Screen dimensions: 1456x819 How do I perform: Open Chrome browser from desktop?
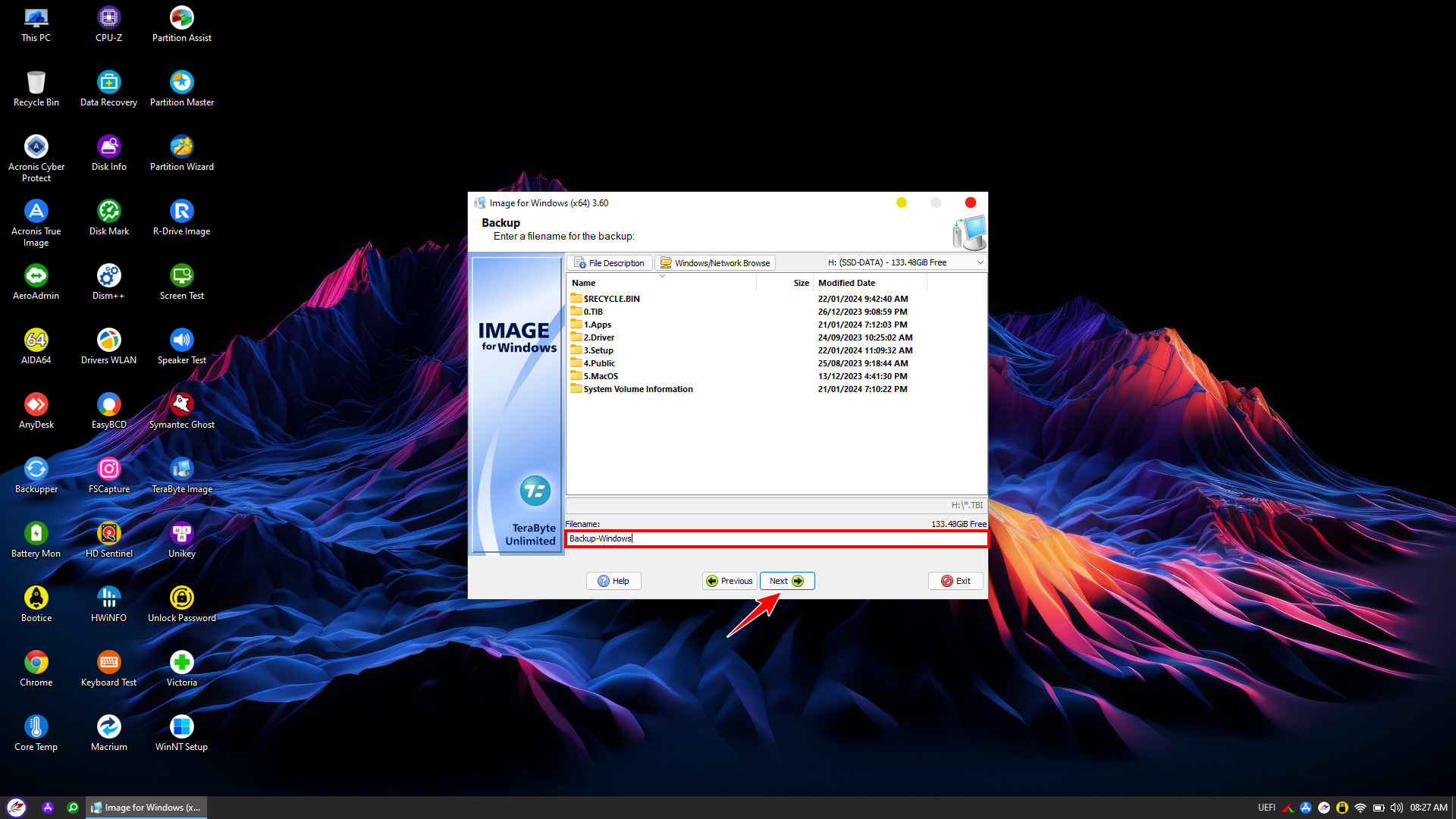pos(36,662)
